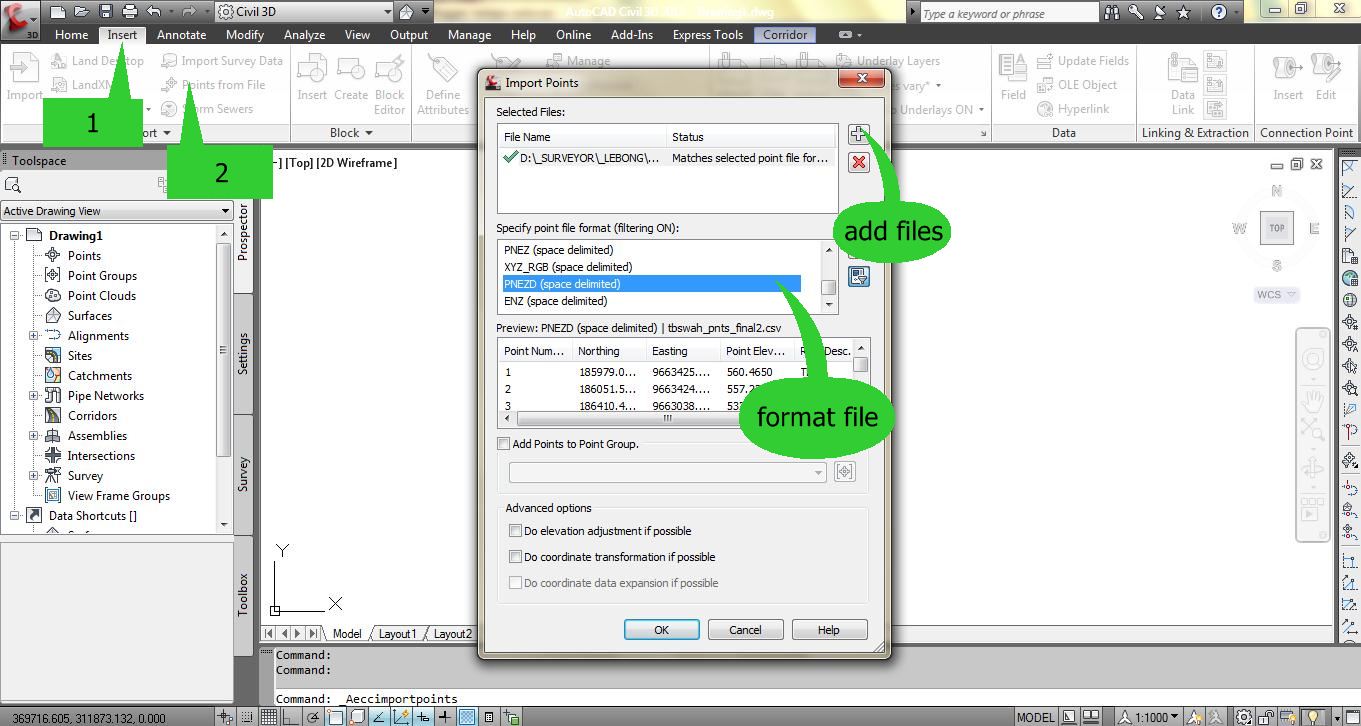This screenshot has height=726, width=1361.
Task: Expand the Survey tree node
Action: [x=34, y=476]
